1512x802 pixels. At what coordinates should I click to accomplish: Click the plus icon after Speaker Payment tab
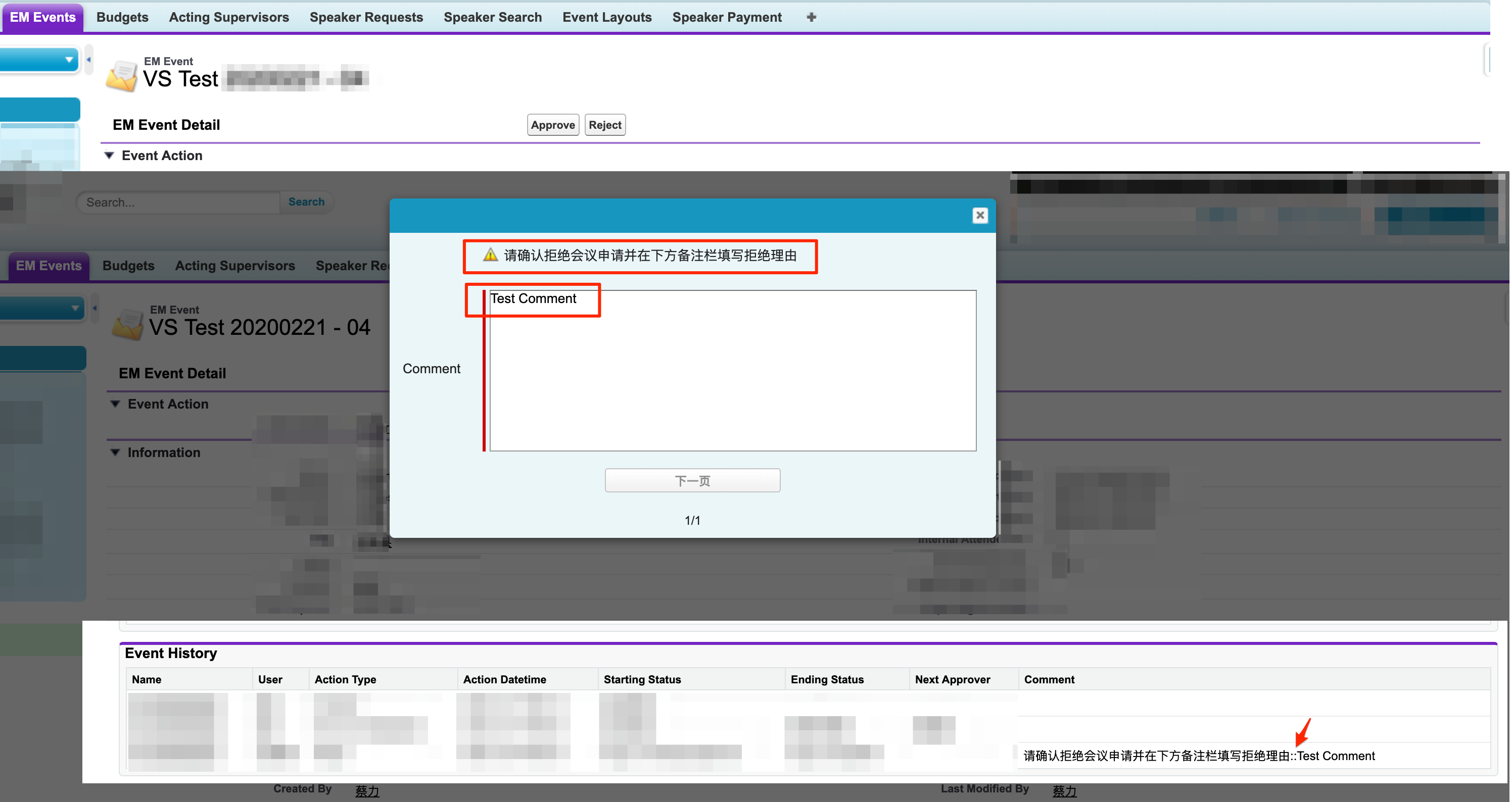[x=811, y=17]
